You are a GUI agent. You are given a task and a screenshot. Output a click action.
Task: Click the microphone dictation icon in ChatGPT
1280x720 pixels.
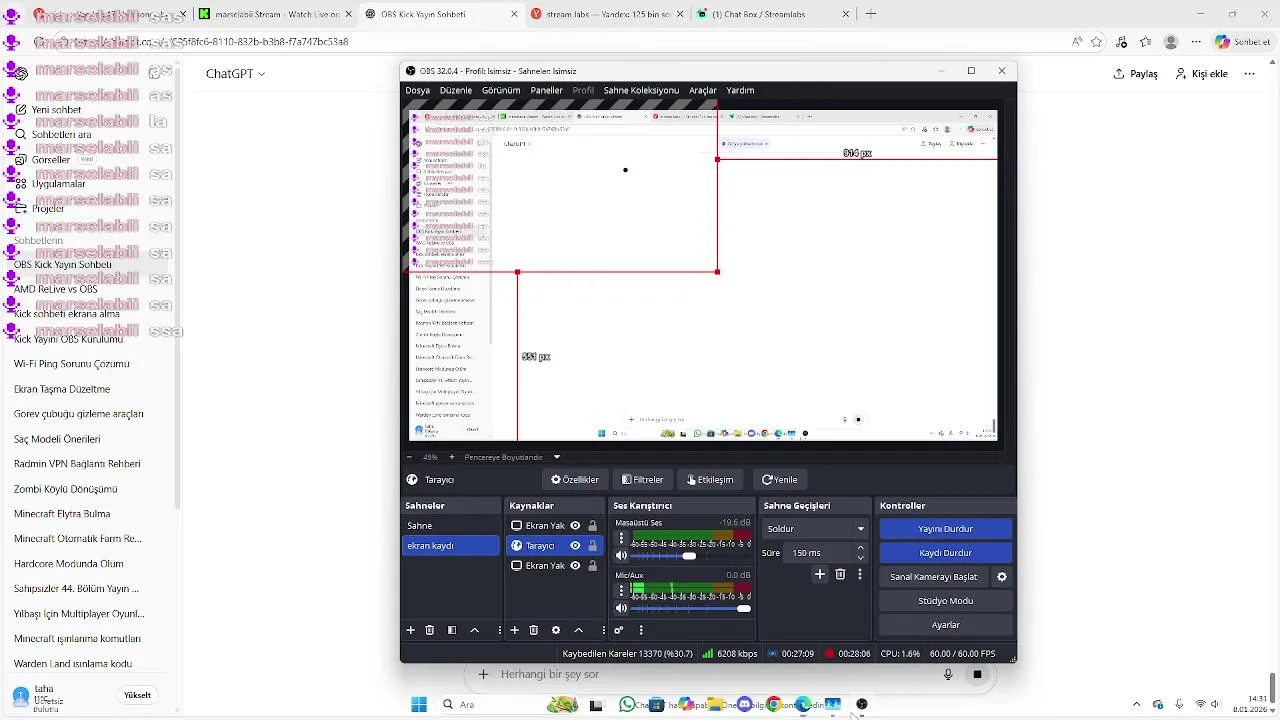[948, 674]
